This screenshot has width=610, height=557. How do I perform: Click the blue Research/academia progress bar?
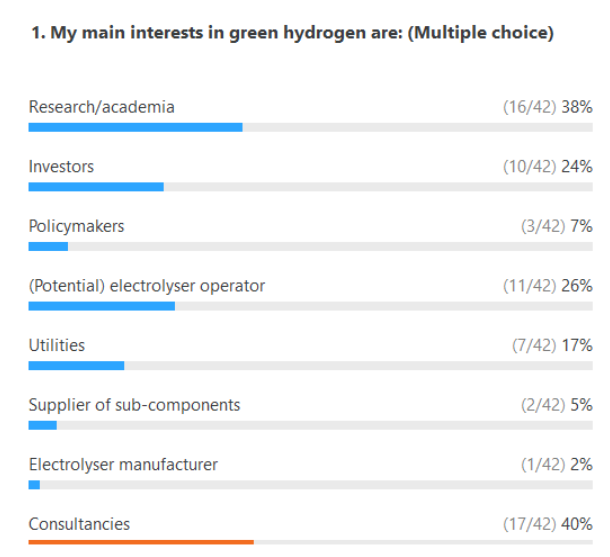(x=135, y=127)
